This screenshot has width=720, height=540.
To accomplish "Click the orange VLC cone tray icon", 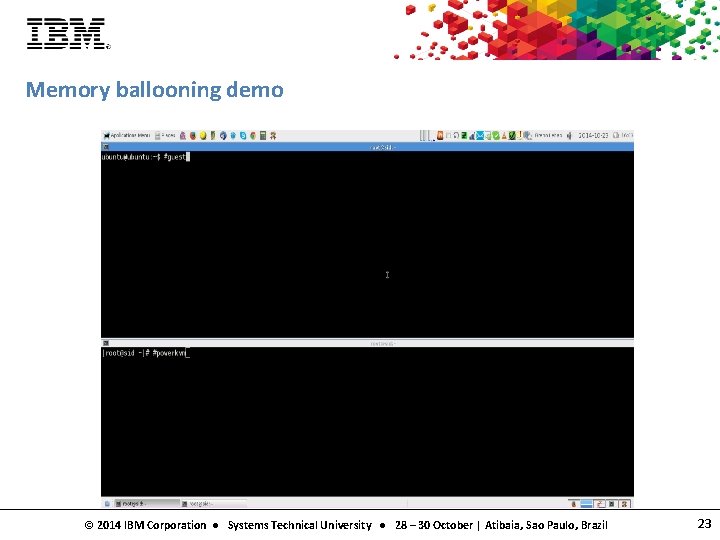I will pos(504,136).
